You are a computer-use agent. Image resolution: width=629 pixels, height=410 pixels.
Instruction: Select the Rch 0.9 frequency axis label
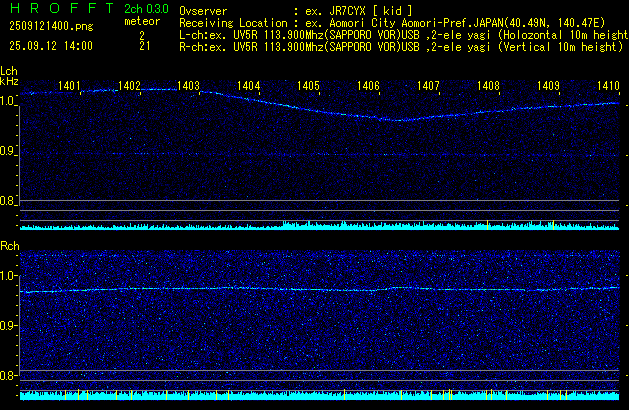[8, 325]
